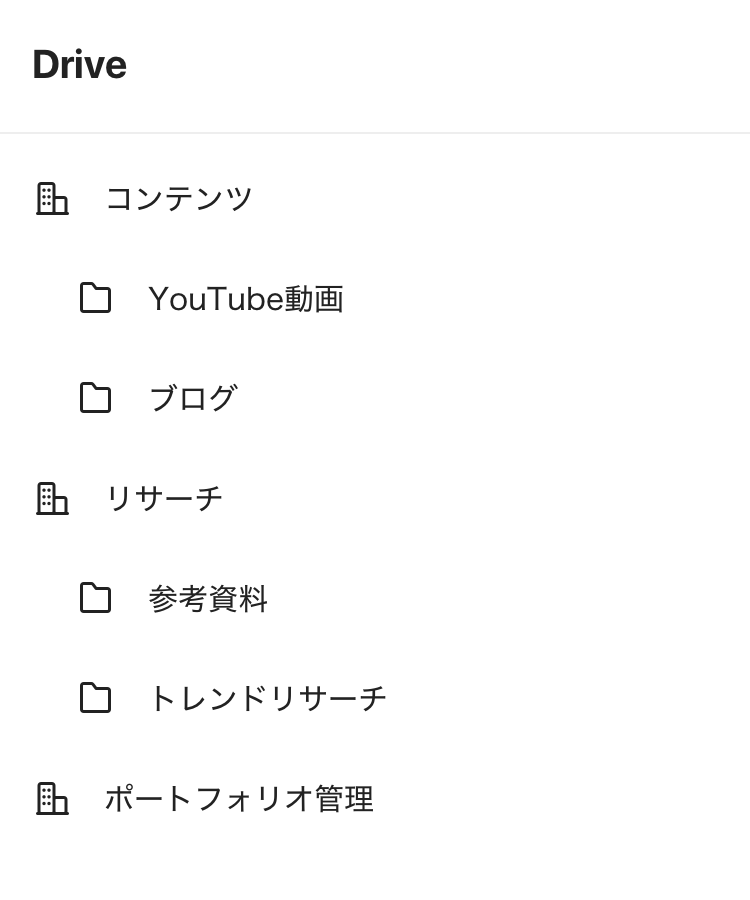Image resolution: width=750 pixels, height=900 pixels.
Task: Open the YouTube動画 folder label
Action: pos(246,298)
